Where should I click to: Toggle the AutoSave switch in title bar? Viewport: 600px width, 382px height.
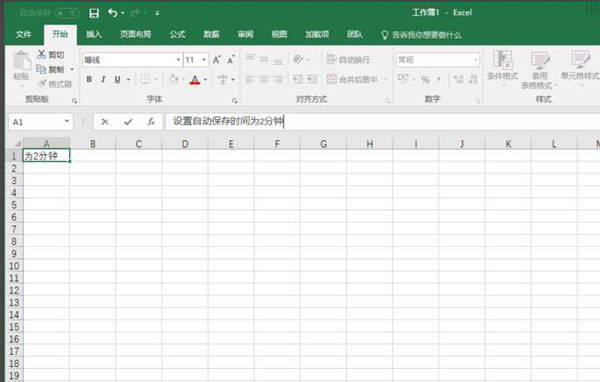(x=67, y=13)
